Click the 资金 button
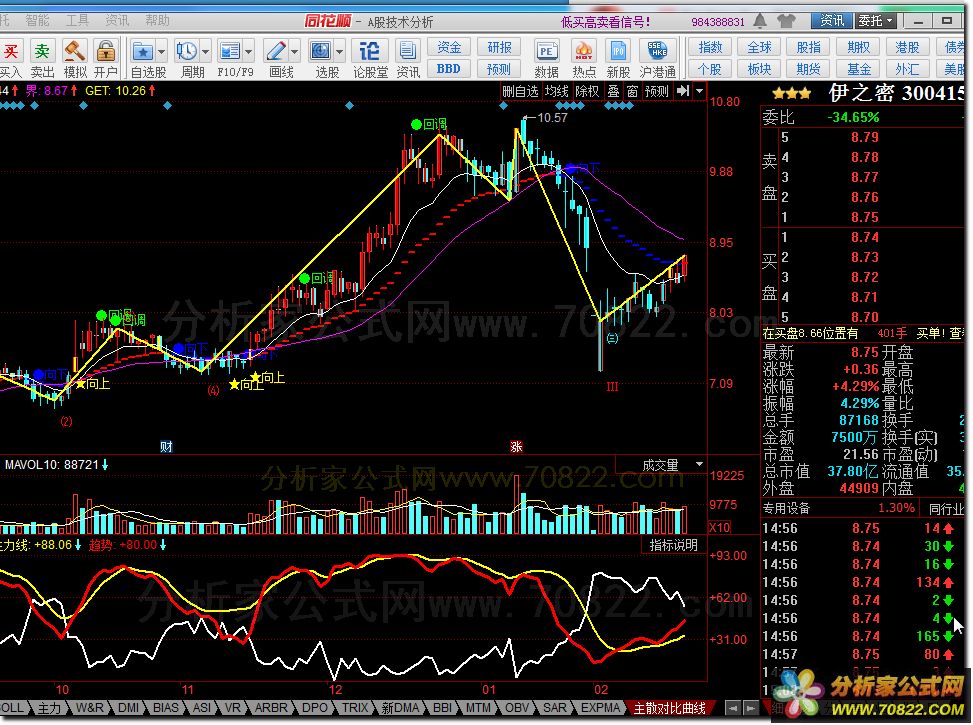 (x=449, y=47)
